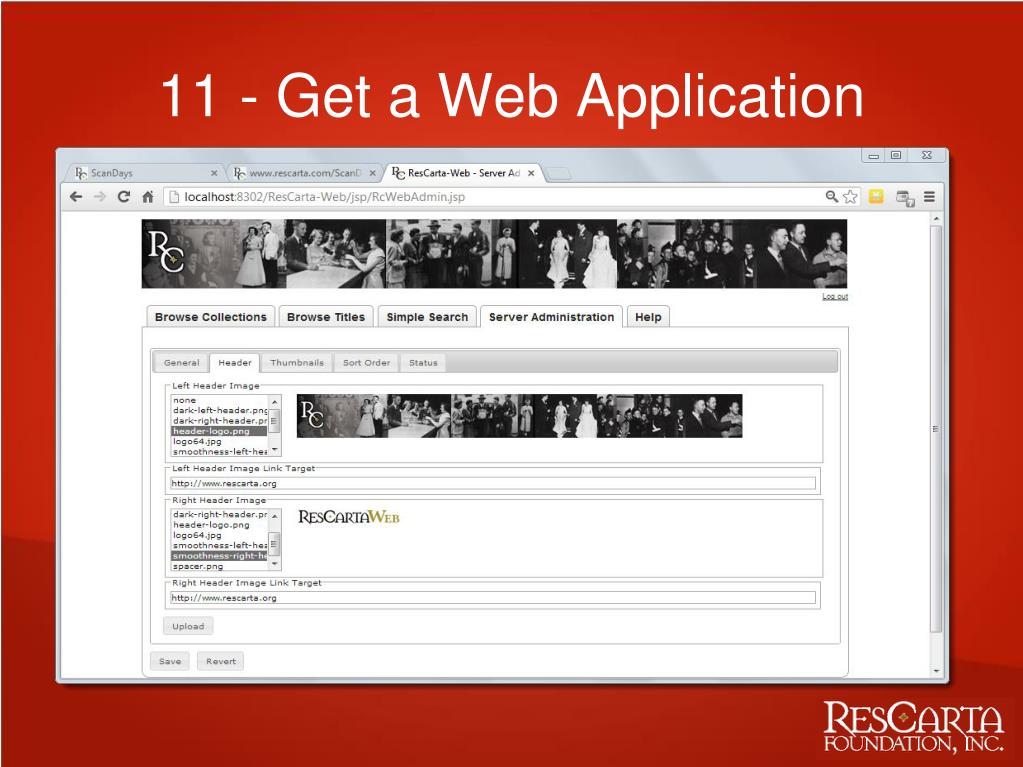Viewport: 1023px width, 767px height.
Task: Click the zoom magnifier icon in address bar
Action: point(831,196)
